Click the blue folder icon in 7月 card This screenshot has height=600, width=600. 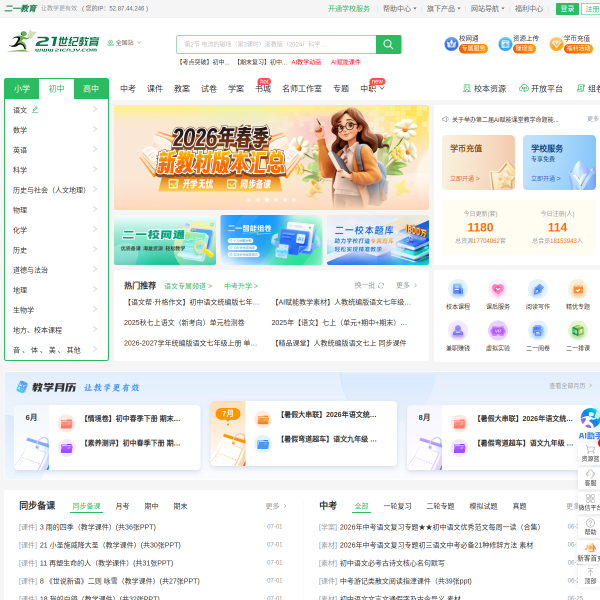[263, 444]
